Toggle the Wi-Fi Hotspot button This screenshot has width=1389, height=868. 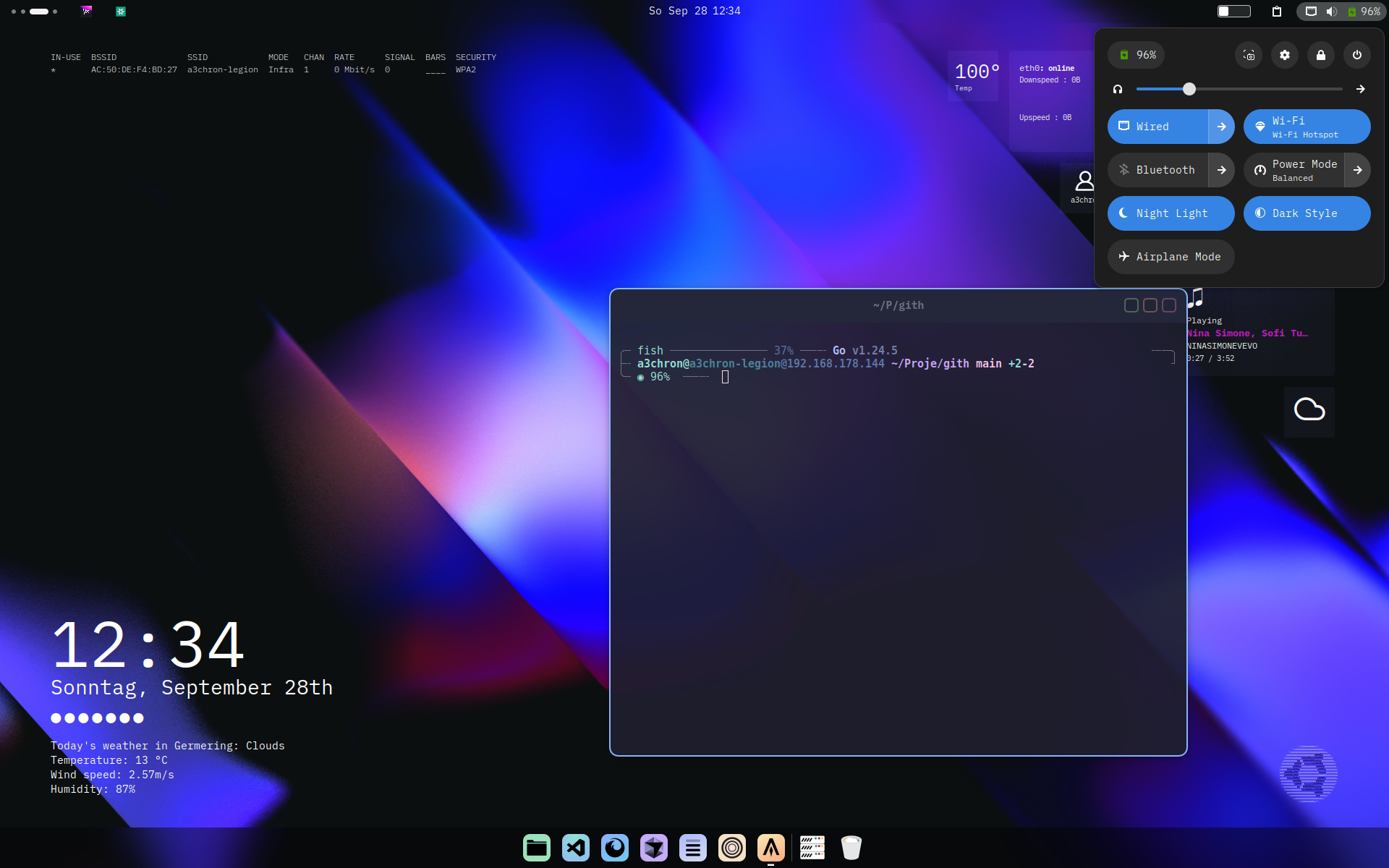click(1307, 127)
